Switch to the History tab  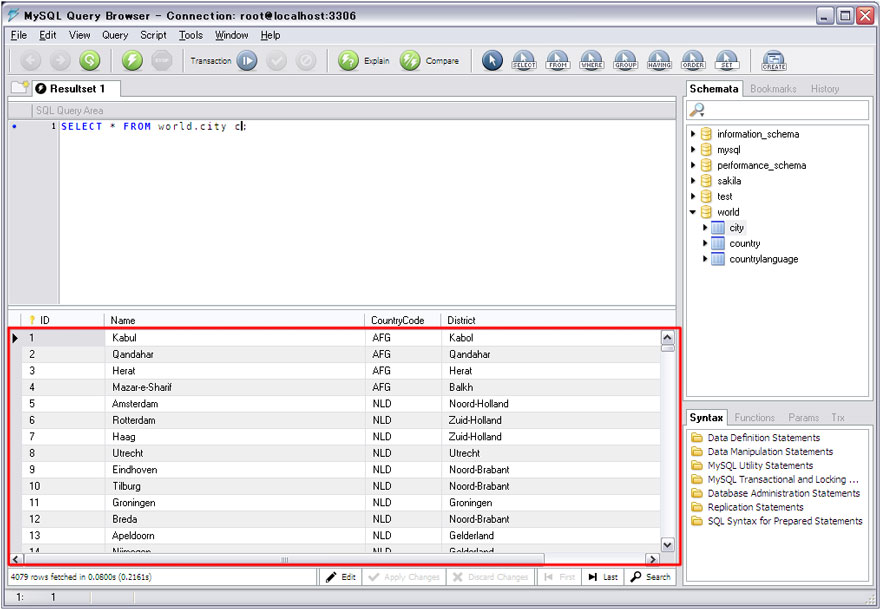[x=824, y=89]
